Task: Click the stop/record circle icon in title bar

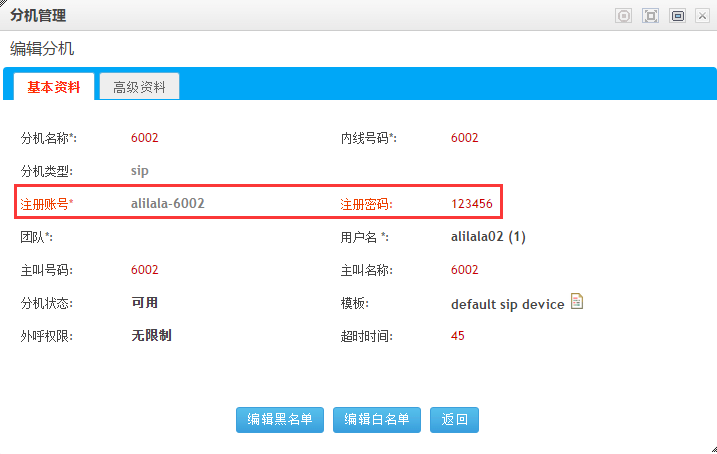Action: (624, 16)
